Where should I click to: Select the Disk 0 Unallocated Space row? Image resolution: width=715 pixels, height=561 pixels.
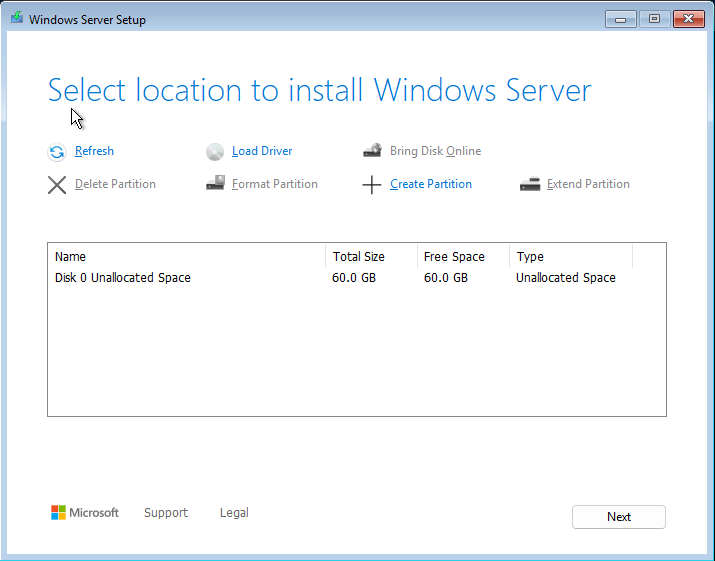[x=123, y=278]
